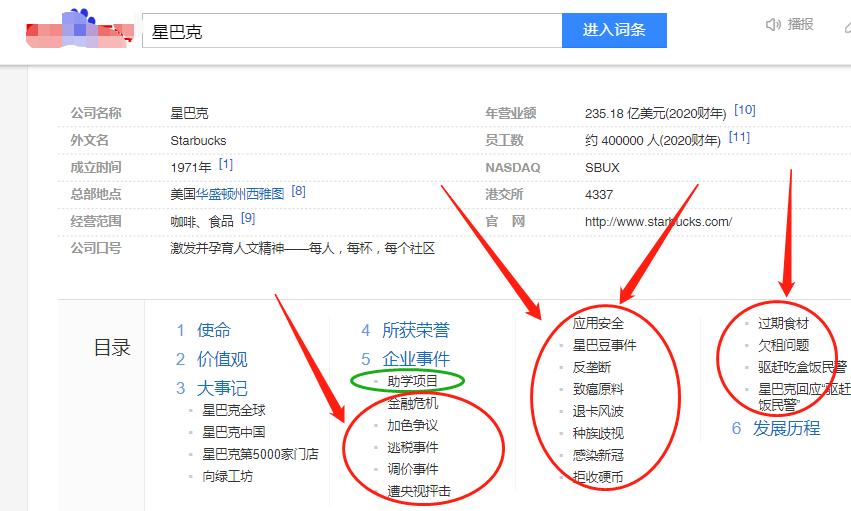Open the 致癌原料 subsection

point(598,389)
